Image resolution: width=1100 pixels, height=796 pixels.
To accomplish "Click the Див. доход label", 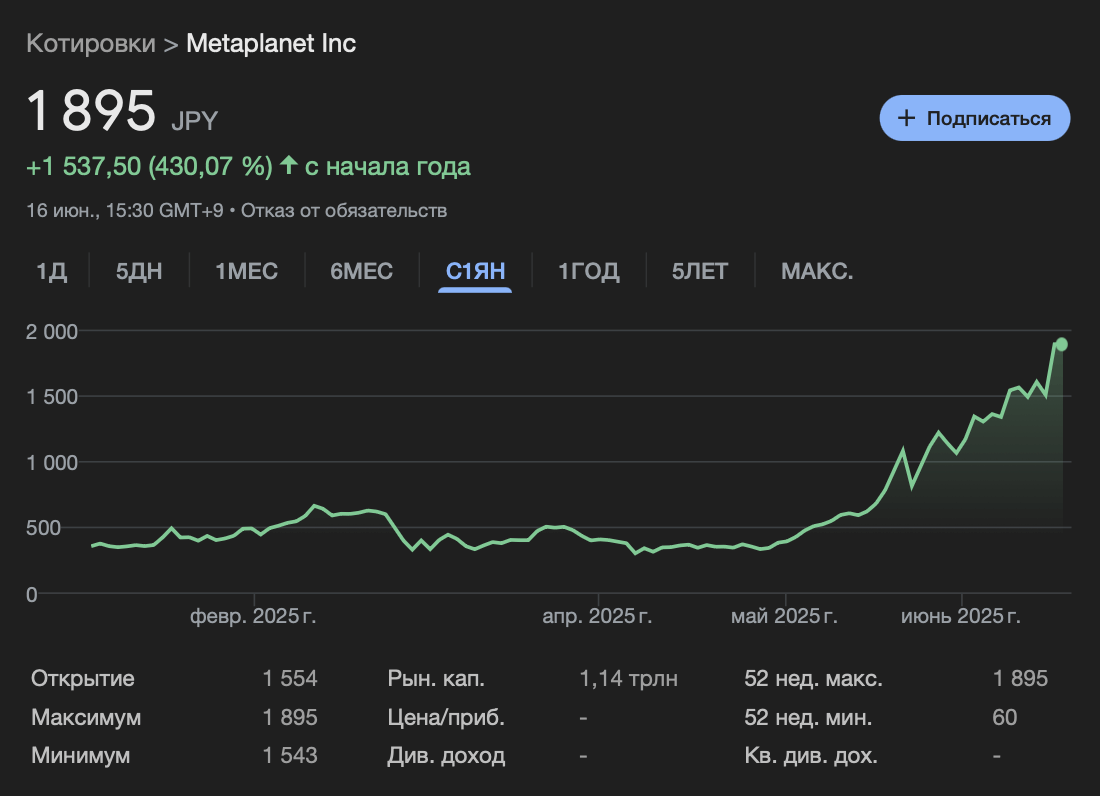I will (446, 755).
